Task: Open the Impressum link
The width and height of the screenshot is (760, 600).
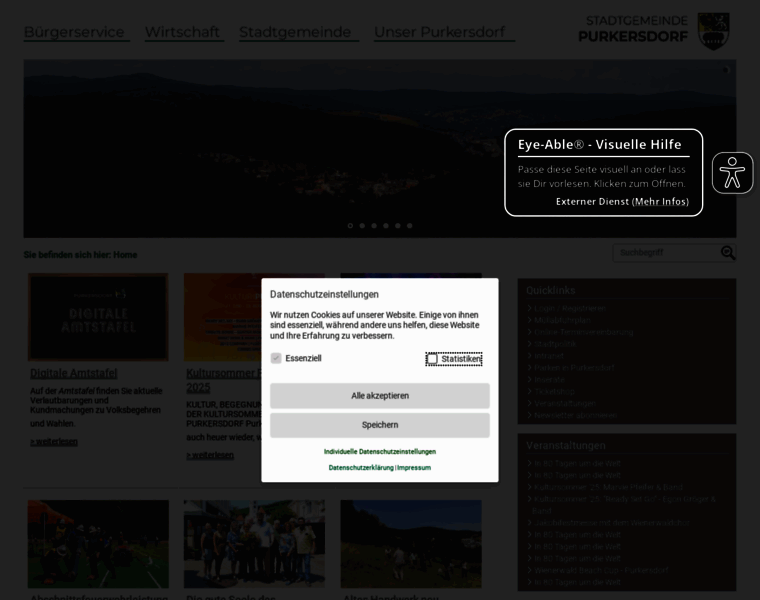Action: [414, 468]
